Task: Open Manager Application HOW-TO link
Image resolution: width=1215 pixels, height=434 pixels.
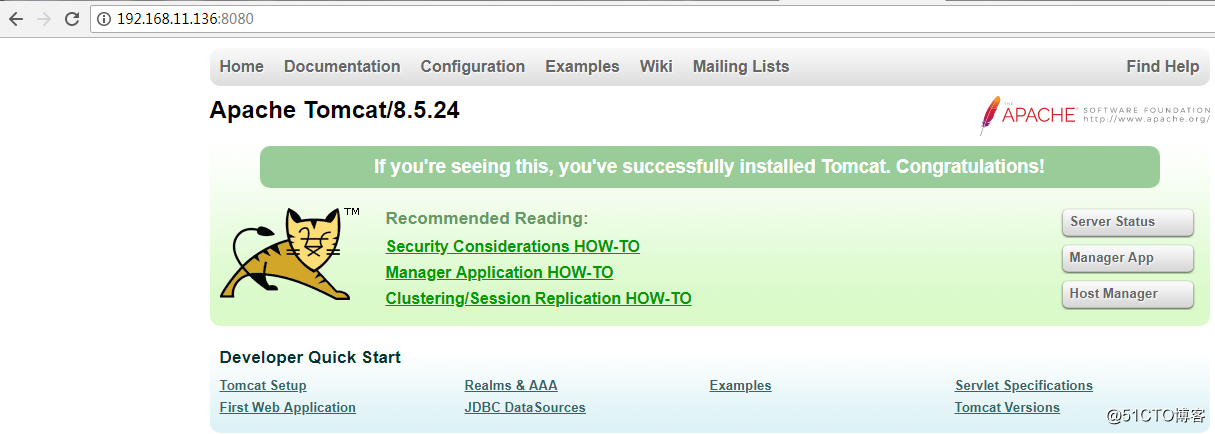Action: point(499,273)
